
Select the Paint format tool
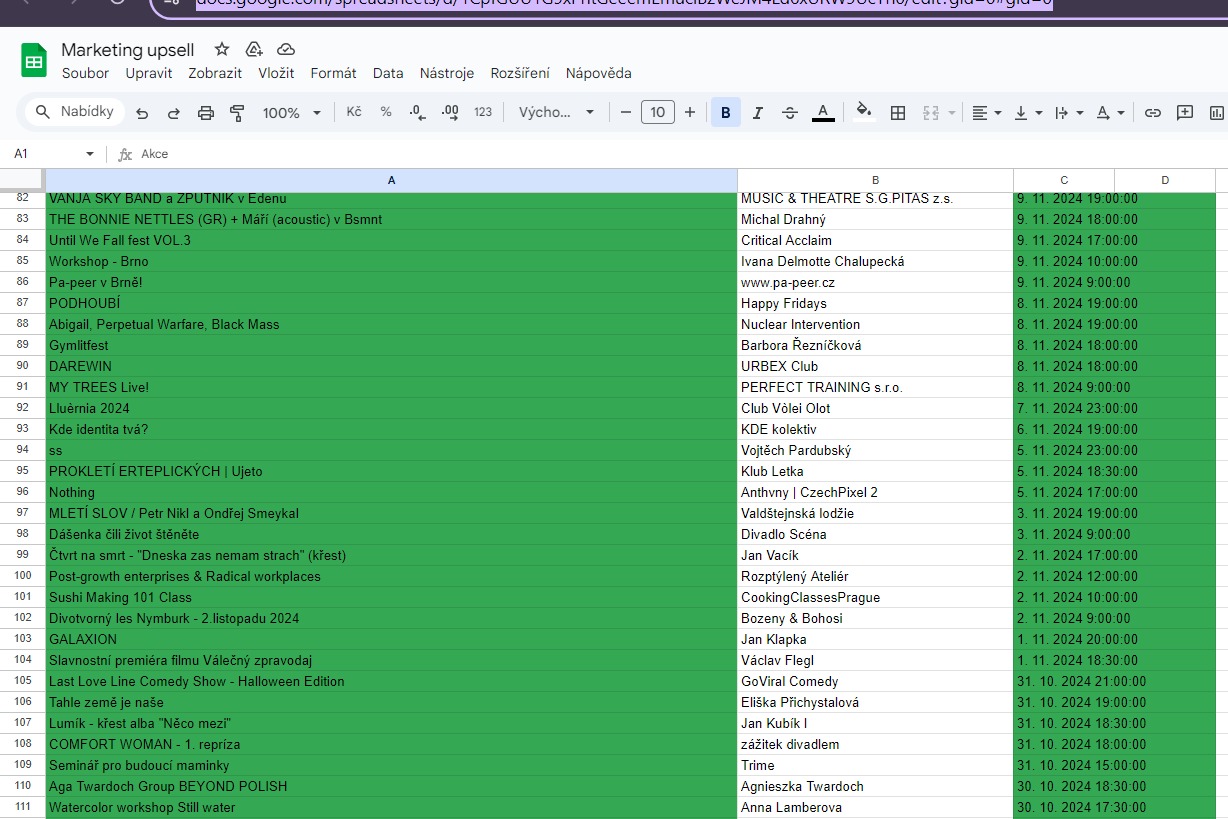pyautogui.click(x=237, y=113)
